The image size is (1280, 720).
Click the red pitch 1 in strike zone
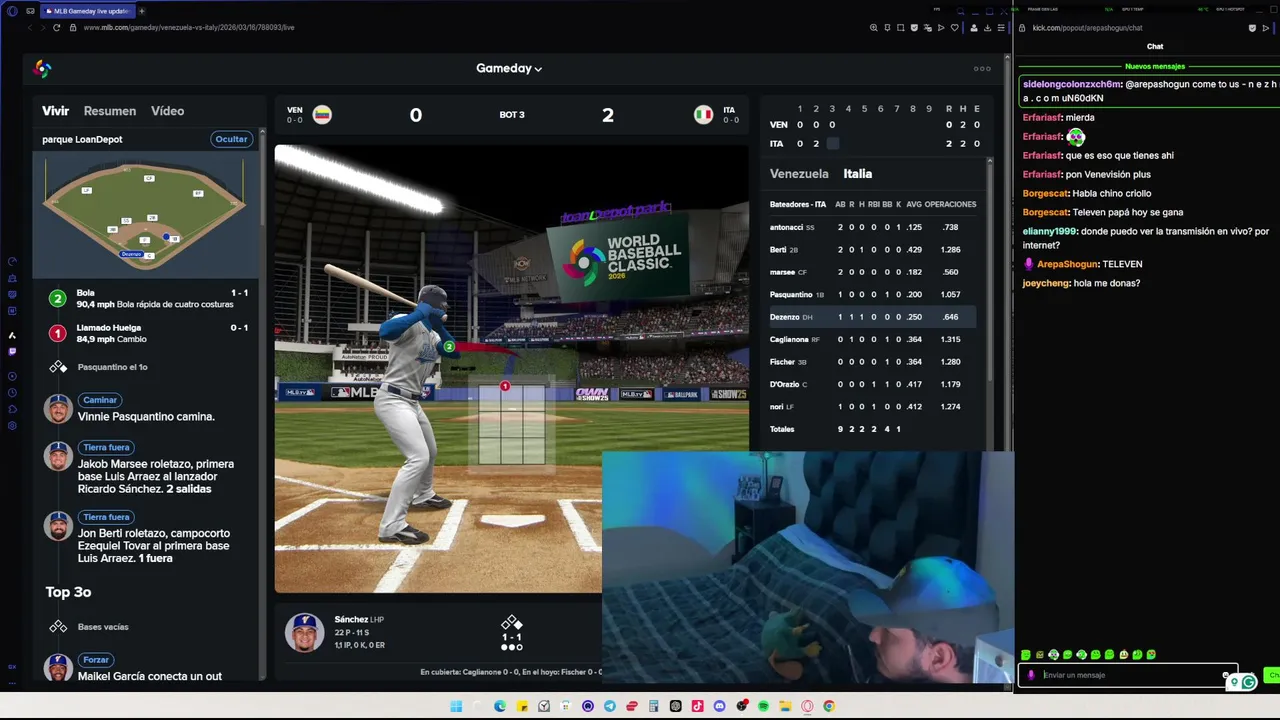point(505,386)
